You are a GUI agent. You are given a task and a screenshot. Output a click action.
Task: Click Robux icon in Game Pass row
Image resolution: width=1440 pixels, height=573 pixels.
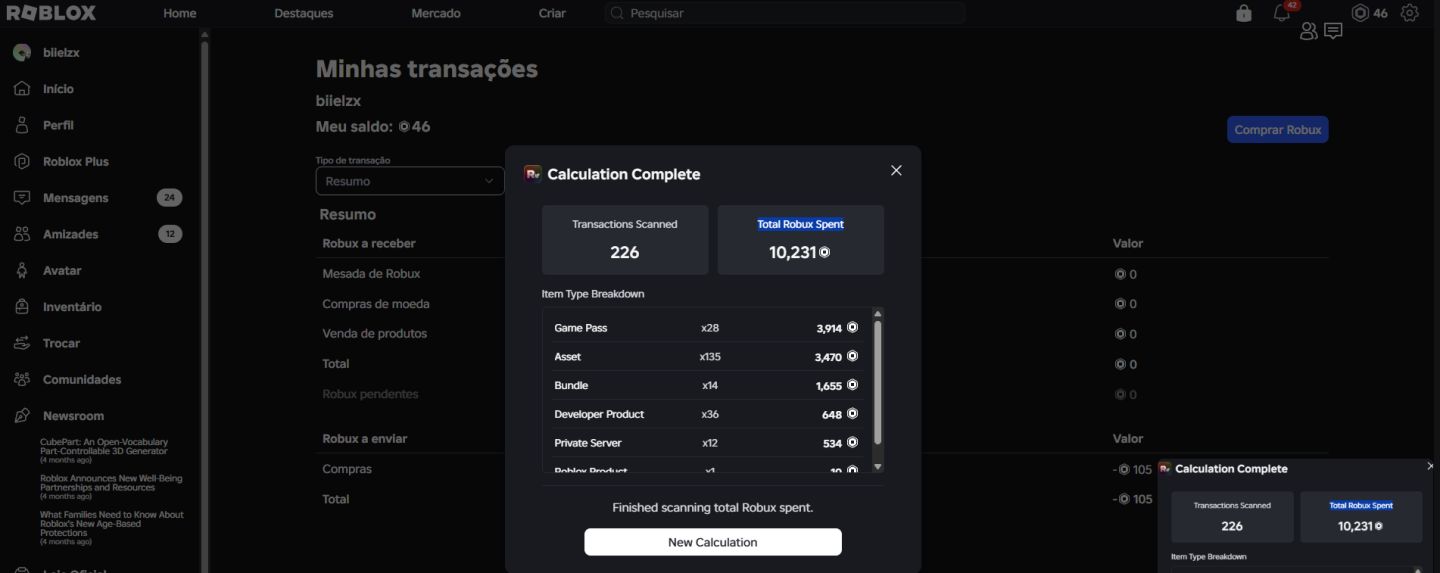coord(852,327)
